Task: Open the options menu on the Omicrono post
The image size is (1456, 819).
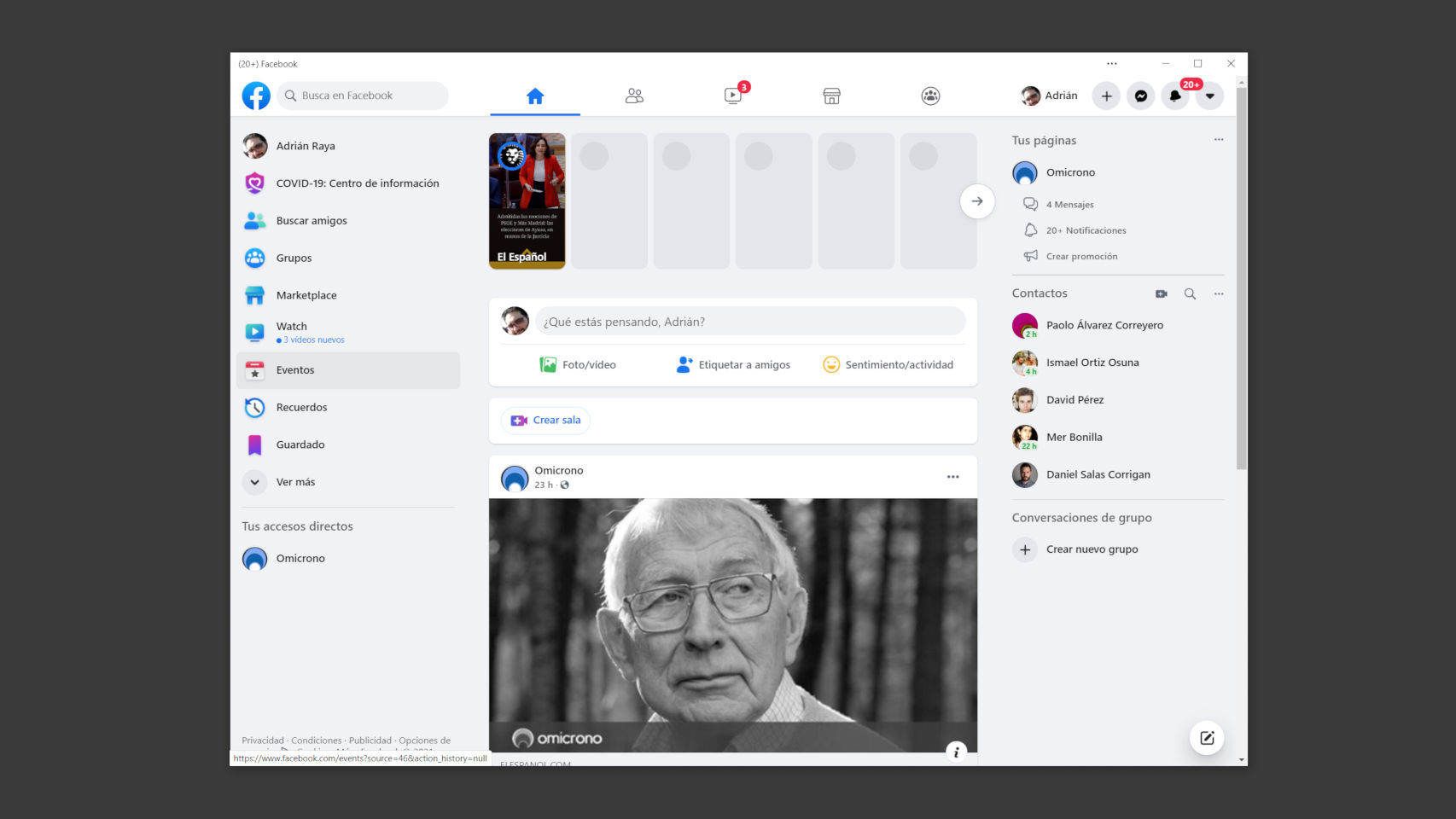Action: [952, 477]
